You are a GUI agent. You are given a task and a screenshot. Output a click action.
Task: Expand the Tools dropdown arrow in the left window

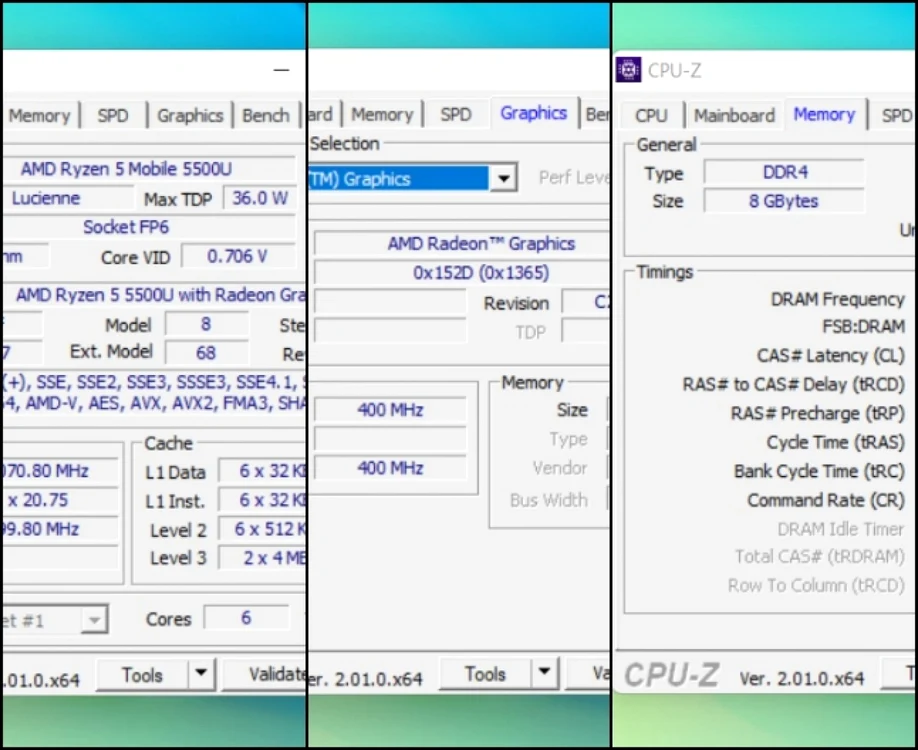201,675
